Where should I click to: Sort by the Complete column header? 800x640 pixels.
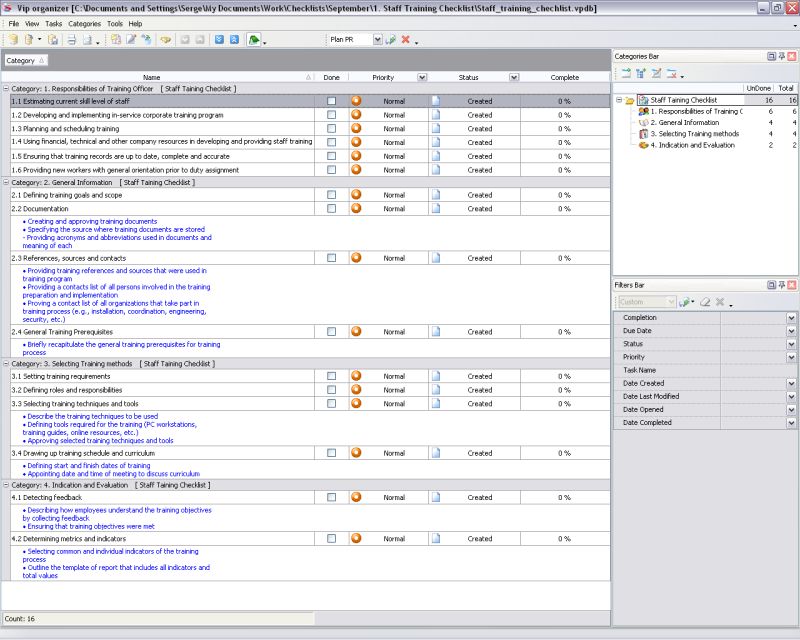click(564, 77)
